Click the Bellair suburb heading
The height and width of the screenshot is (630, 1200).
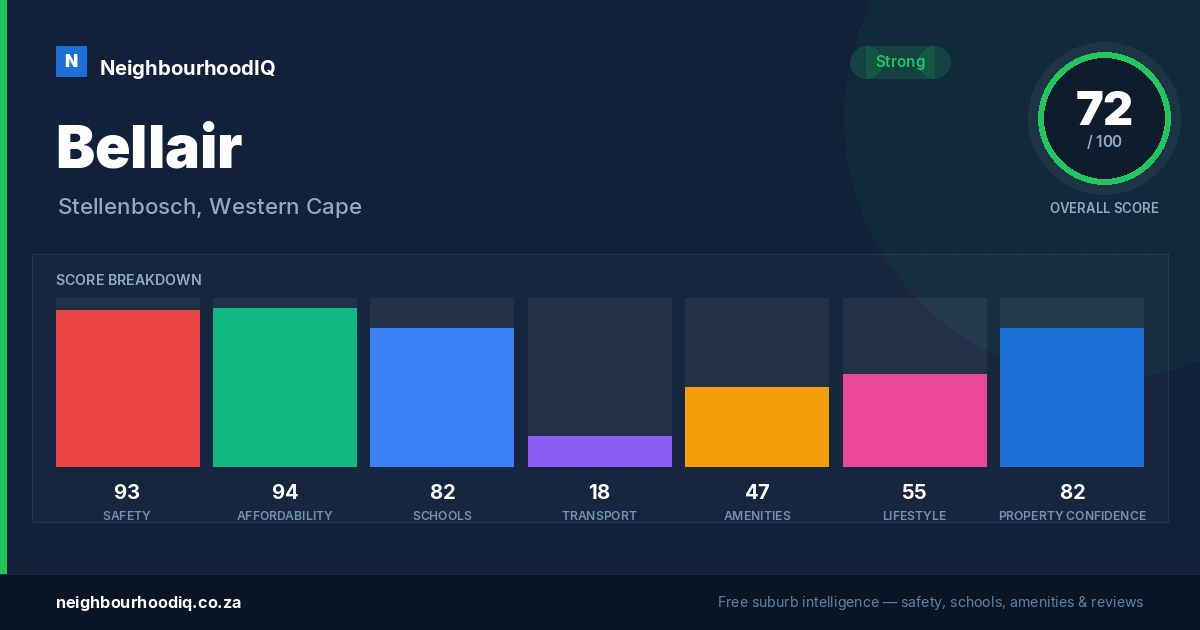[149, 147]
